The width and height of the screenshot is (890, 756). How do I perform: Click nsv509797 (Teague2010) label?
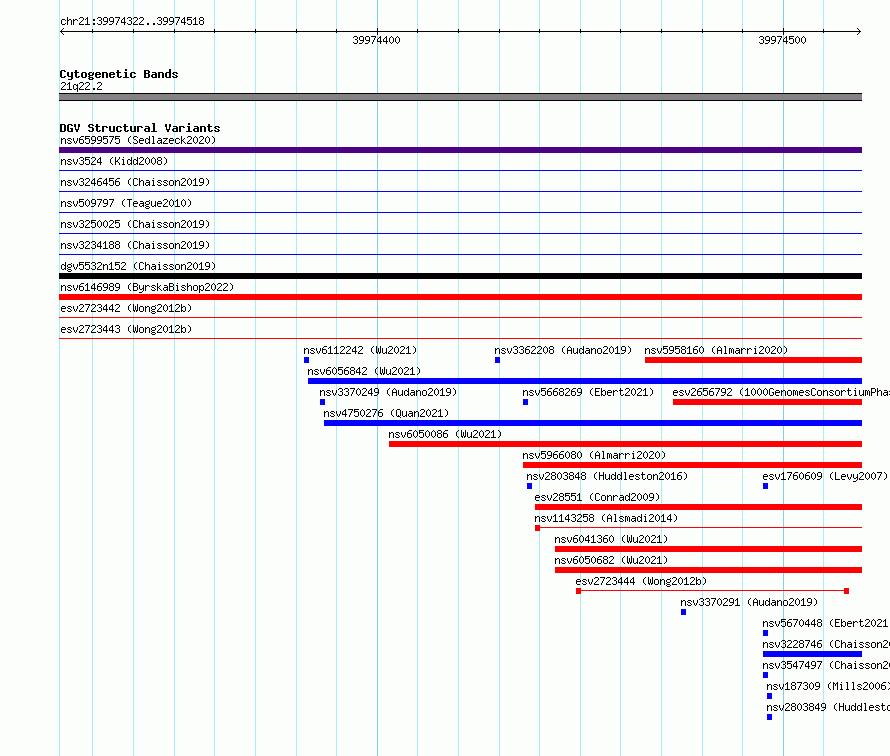coord(126,203)
